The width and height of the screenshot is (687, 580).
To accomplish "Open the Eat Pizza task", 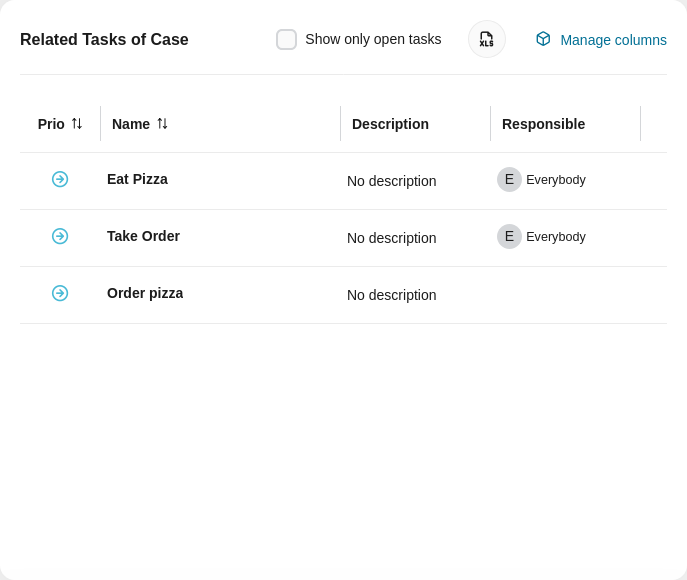I will (x=137, y=179).
